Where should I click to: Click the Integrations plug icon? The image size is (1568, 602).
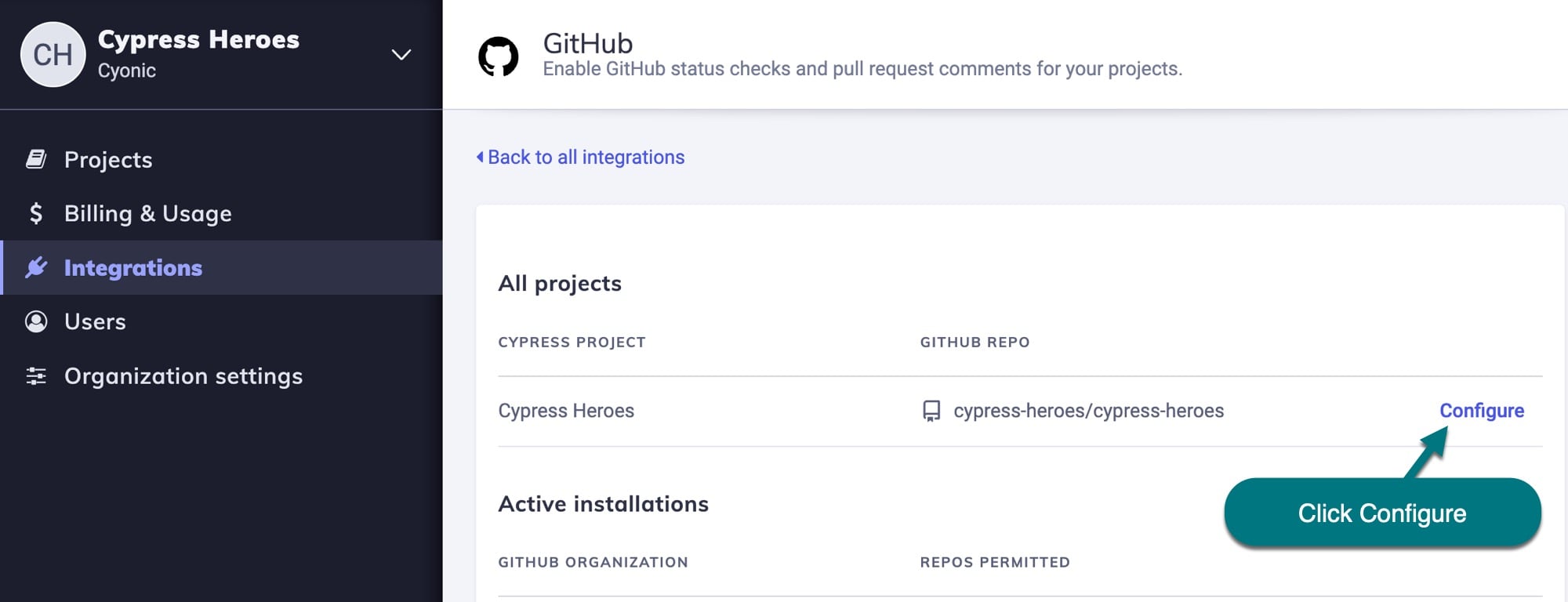pos(36,267)
